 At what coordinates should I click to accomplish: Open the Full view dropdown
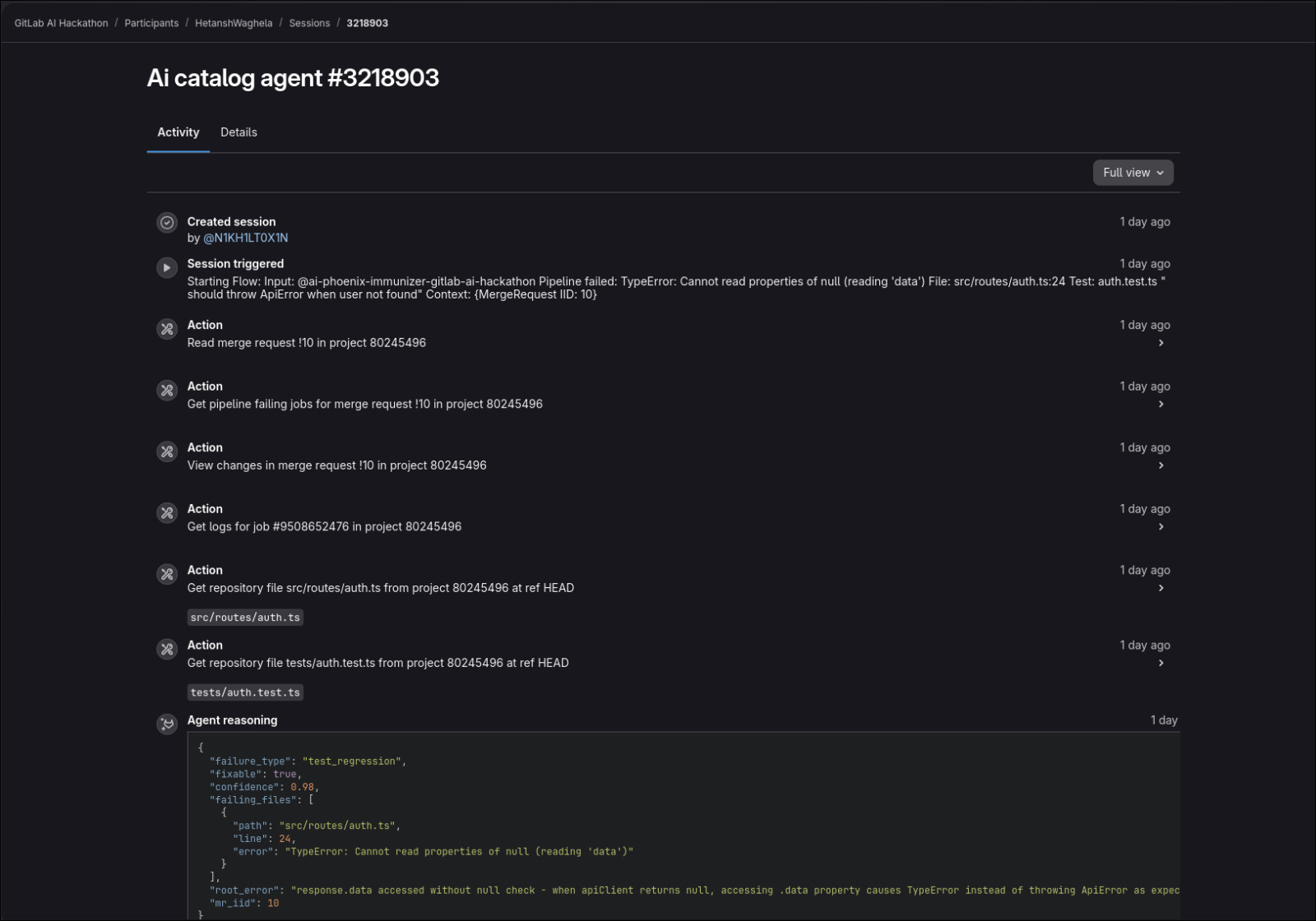(1133, 173)
